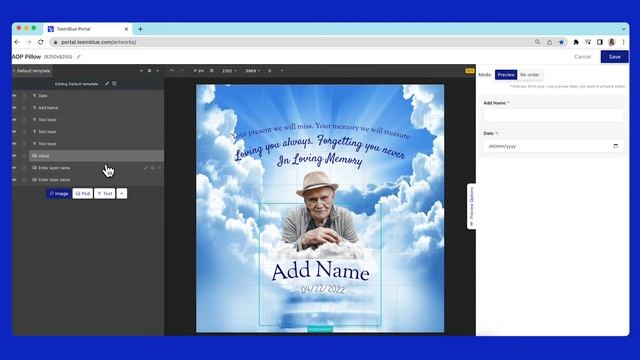
Task: Open Chrome's three-dot menu
Action: tap(623, 42)
